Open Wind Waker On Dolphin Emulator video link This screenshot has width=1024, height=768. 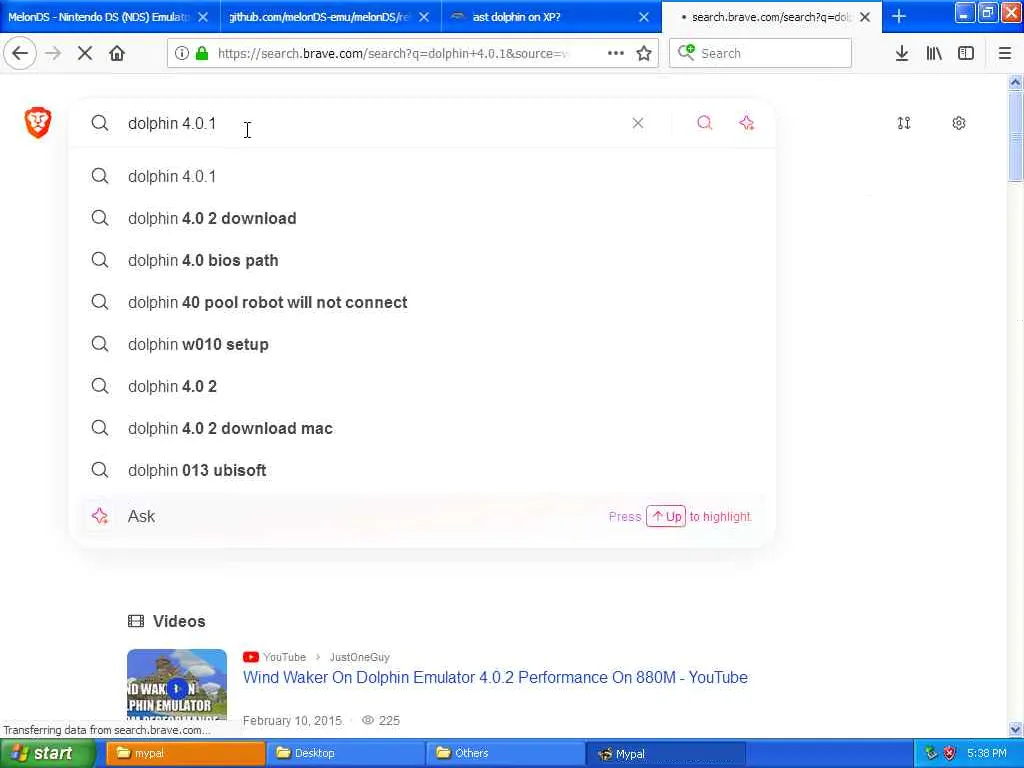point(495,677)
